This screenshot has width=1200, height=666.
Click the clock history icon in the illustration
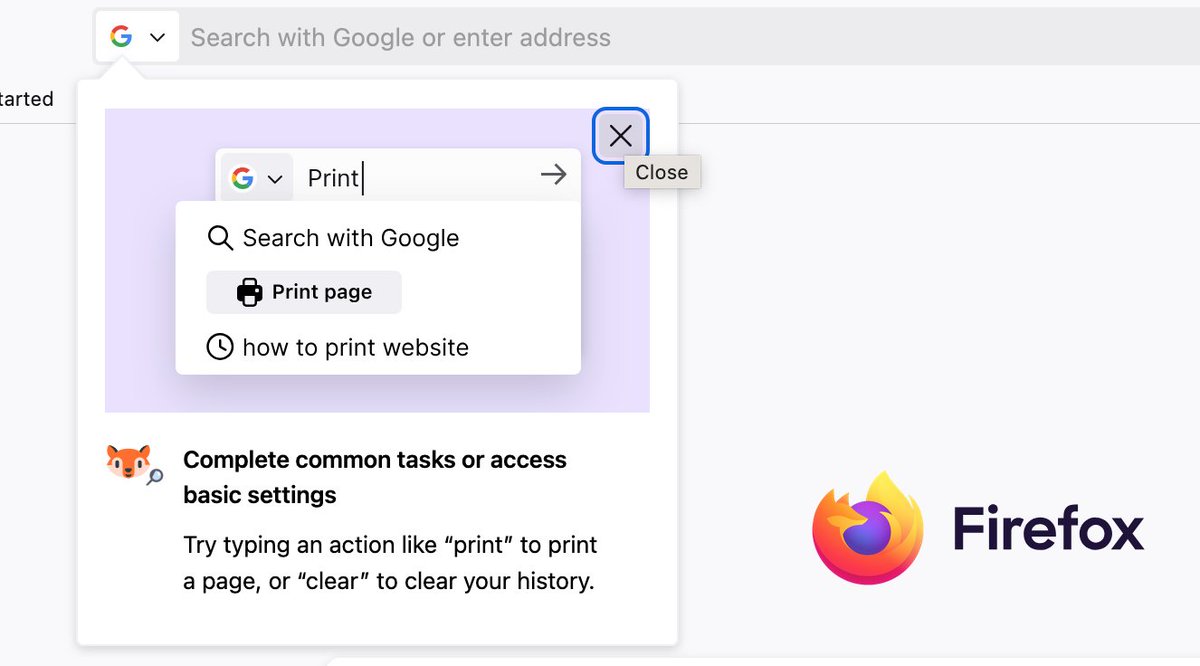[219, 347]
